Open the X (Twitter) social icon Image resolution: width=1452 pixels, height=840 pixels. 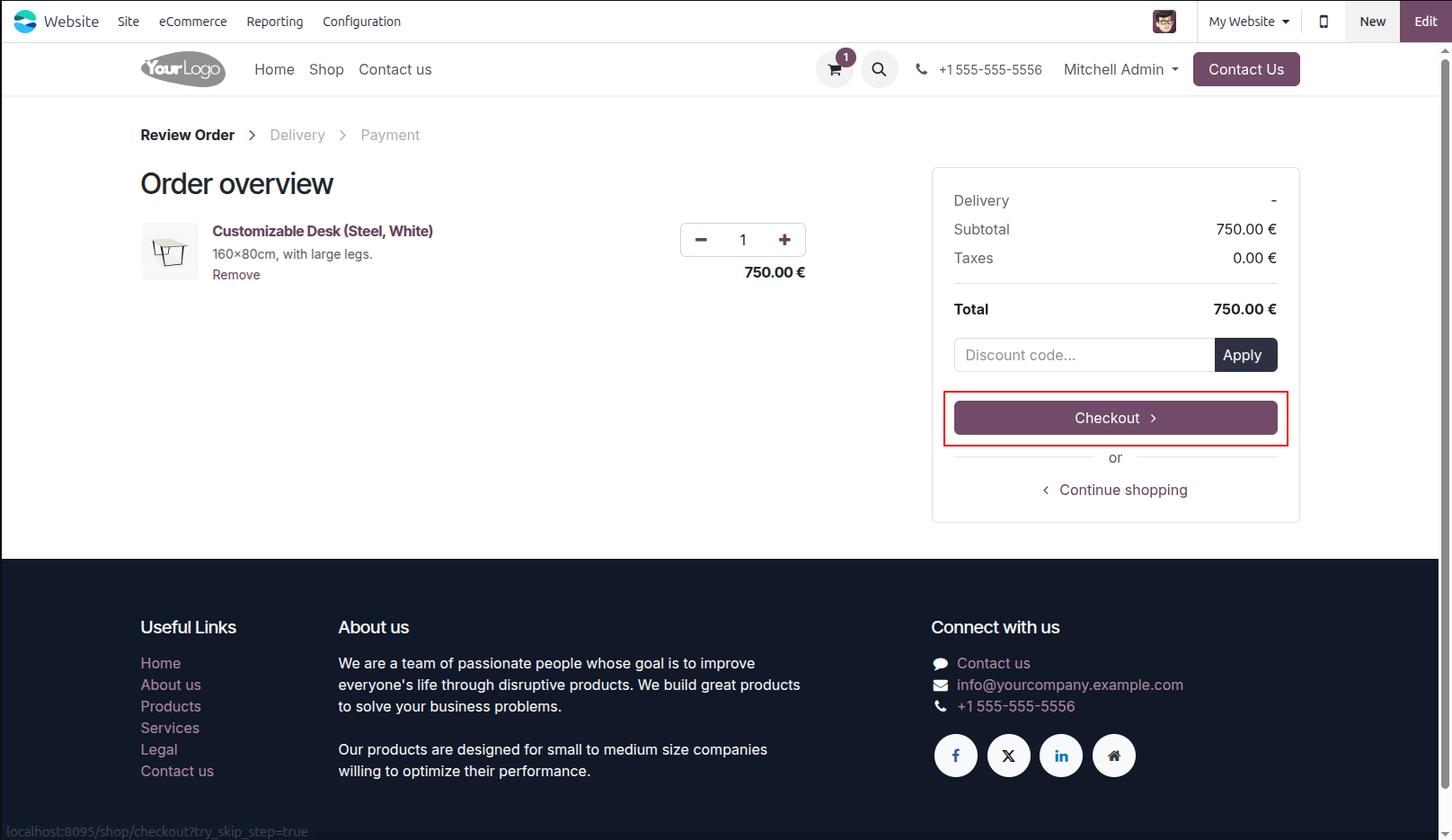1009,756
